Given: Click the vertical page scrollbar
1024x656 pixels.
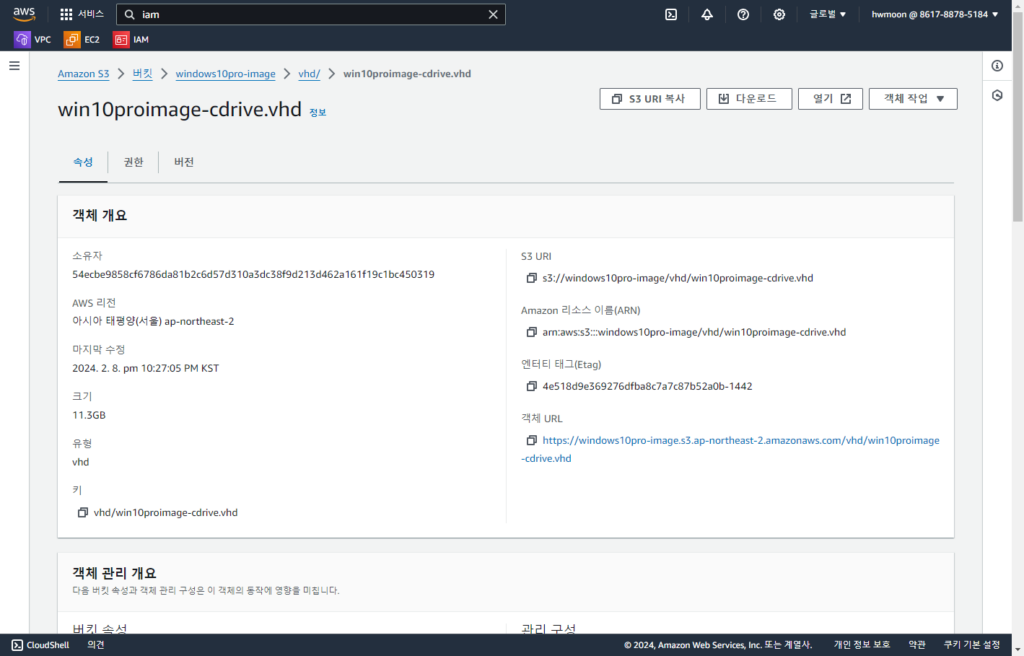Looking at the screenshot, I should (1018, 118).
